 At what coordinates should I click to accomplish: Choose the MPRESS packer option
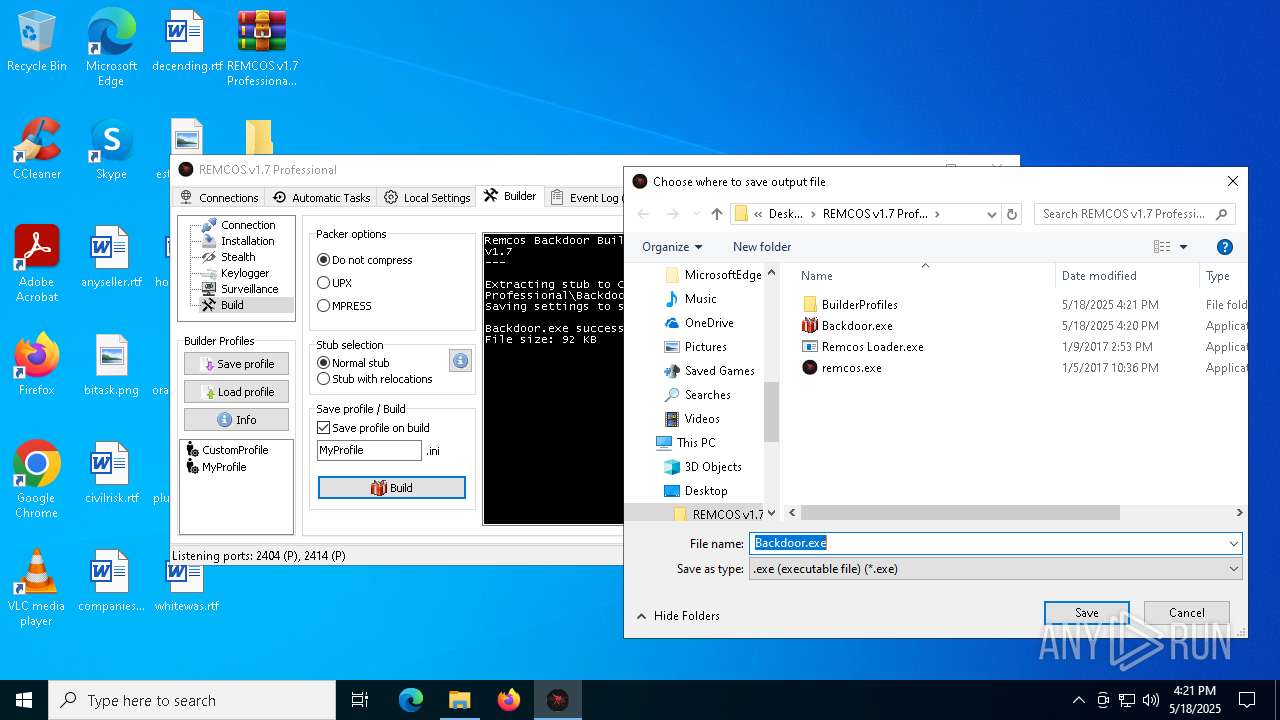[x=344, y=306]
